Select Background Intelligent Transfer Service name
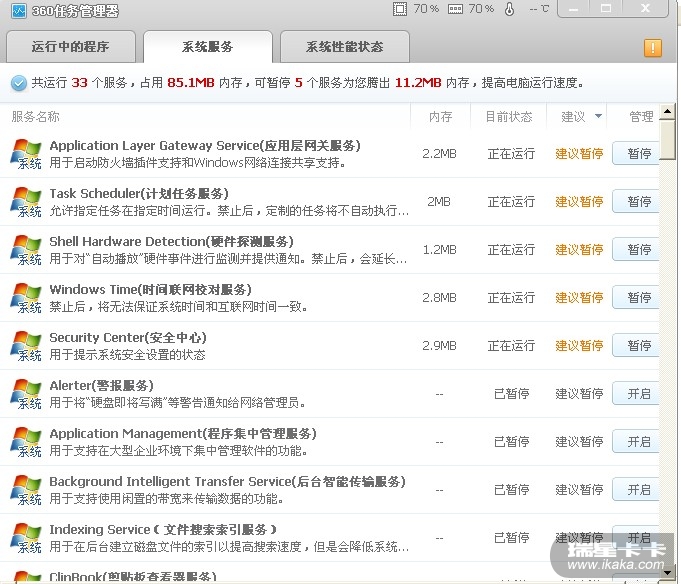Viewport: 681px width, 584px height. tap(227, 482)
